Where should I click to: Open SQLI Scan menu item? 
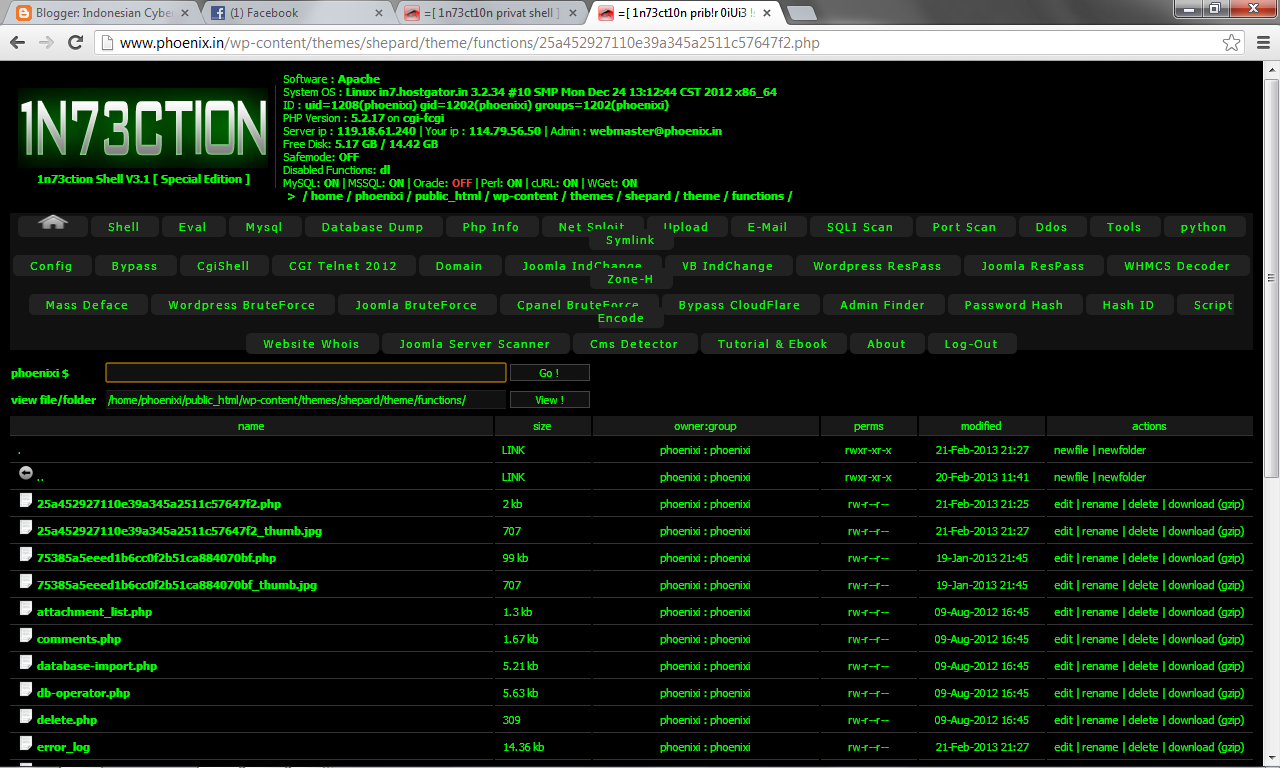860,227
